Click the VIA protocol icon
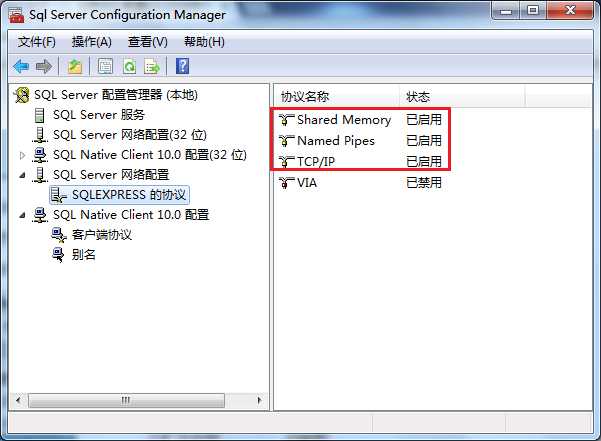 [x=286, y=183]
